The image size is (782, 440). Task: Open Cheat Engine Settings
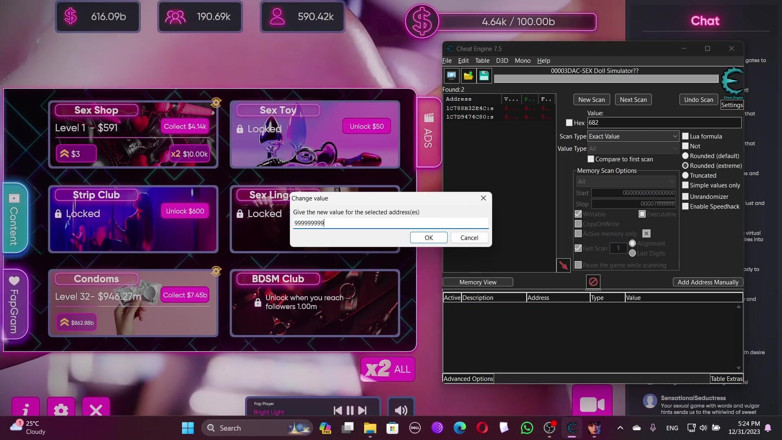point(732,105)
